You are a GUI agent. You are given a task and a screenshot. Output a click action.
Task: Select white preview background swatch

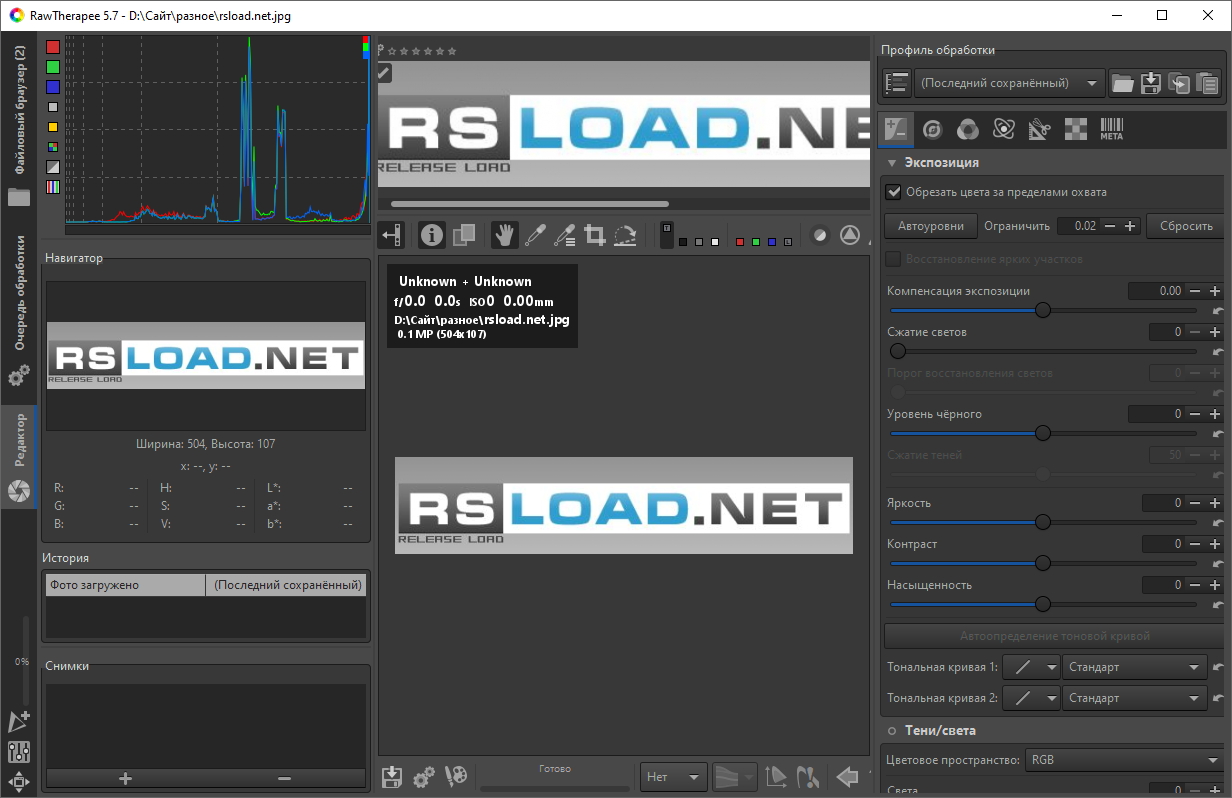tap(715, 242)
